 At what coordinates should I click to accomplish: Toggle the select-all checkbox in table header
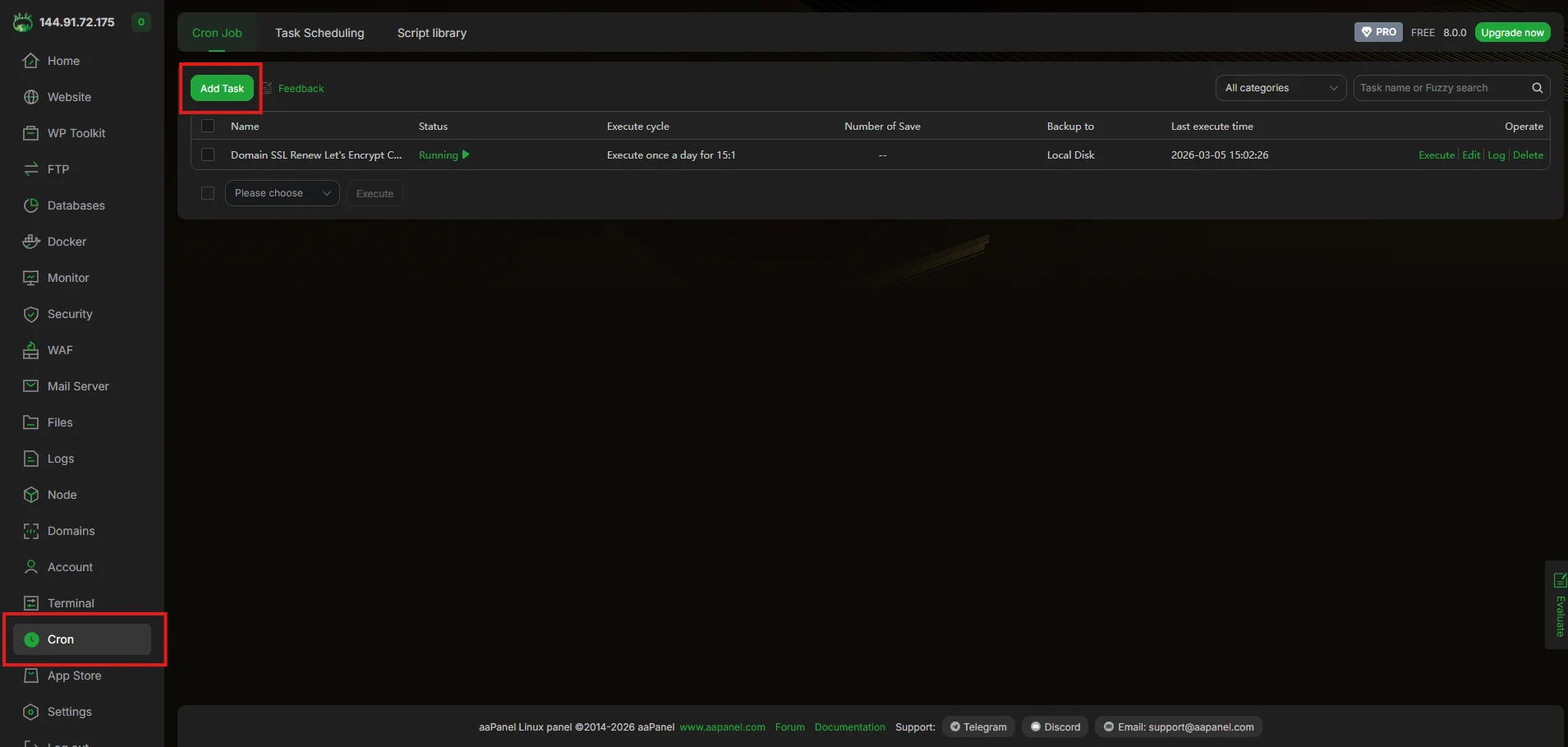click(x=208, y=126)
